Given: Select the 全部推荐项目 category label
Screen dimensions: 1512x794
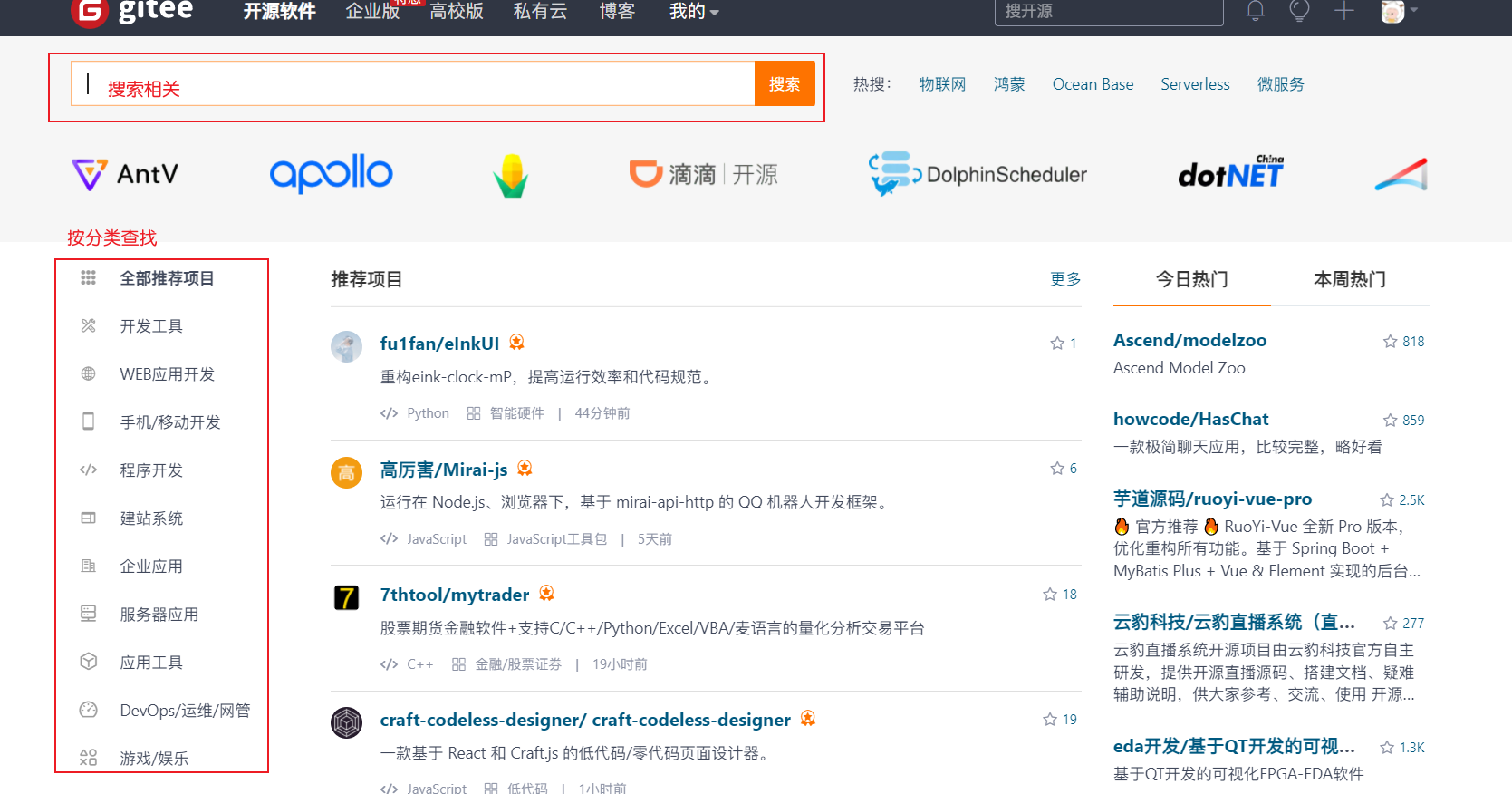Looking at the screenshot, I should coord(167,278).
